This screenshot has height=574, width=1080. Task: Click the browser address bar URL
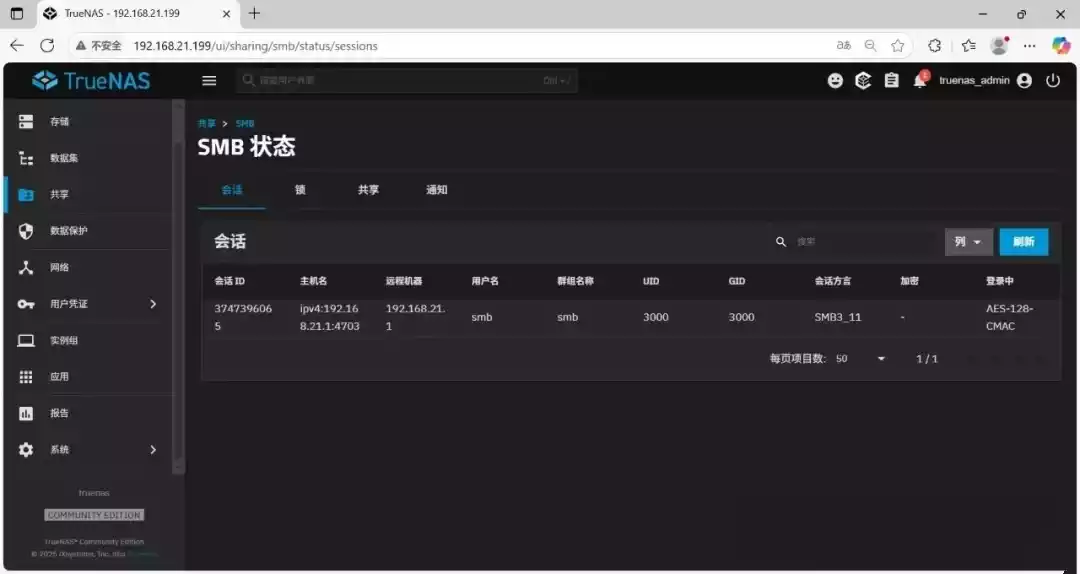tap(256, 46)
